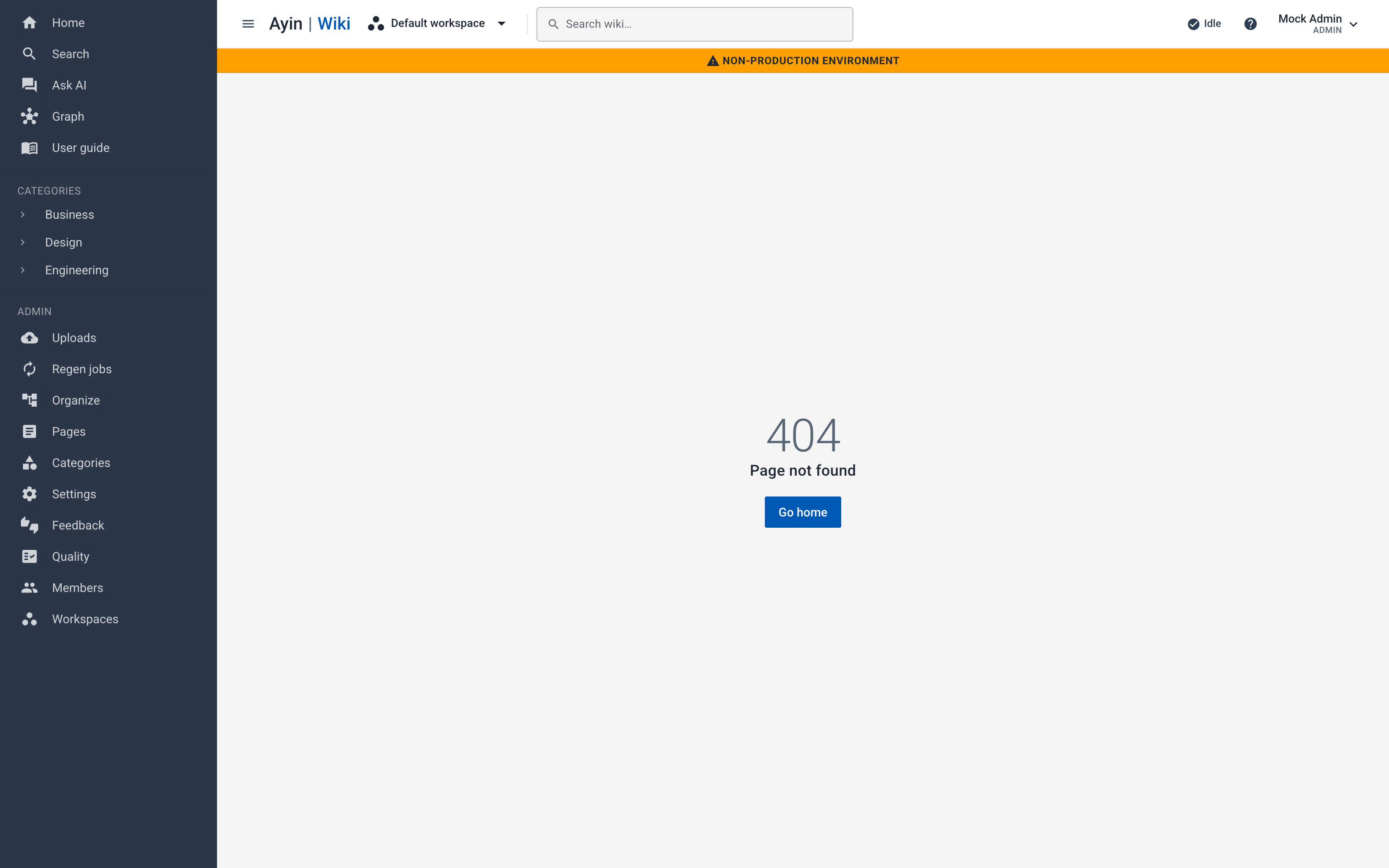The image size is (1389, 868).
Task: Expand the Business category chevron
Action: 23,215
